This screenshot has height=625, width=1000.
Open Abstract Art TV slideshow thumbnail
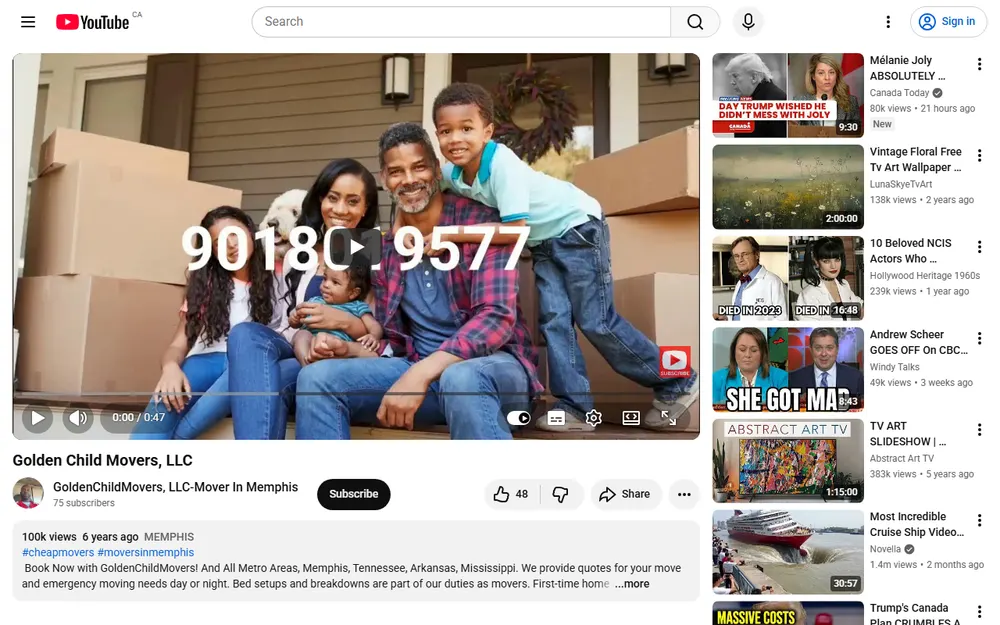[x=788, y=461]
